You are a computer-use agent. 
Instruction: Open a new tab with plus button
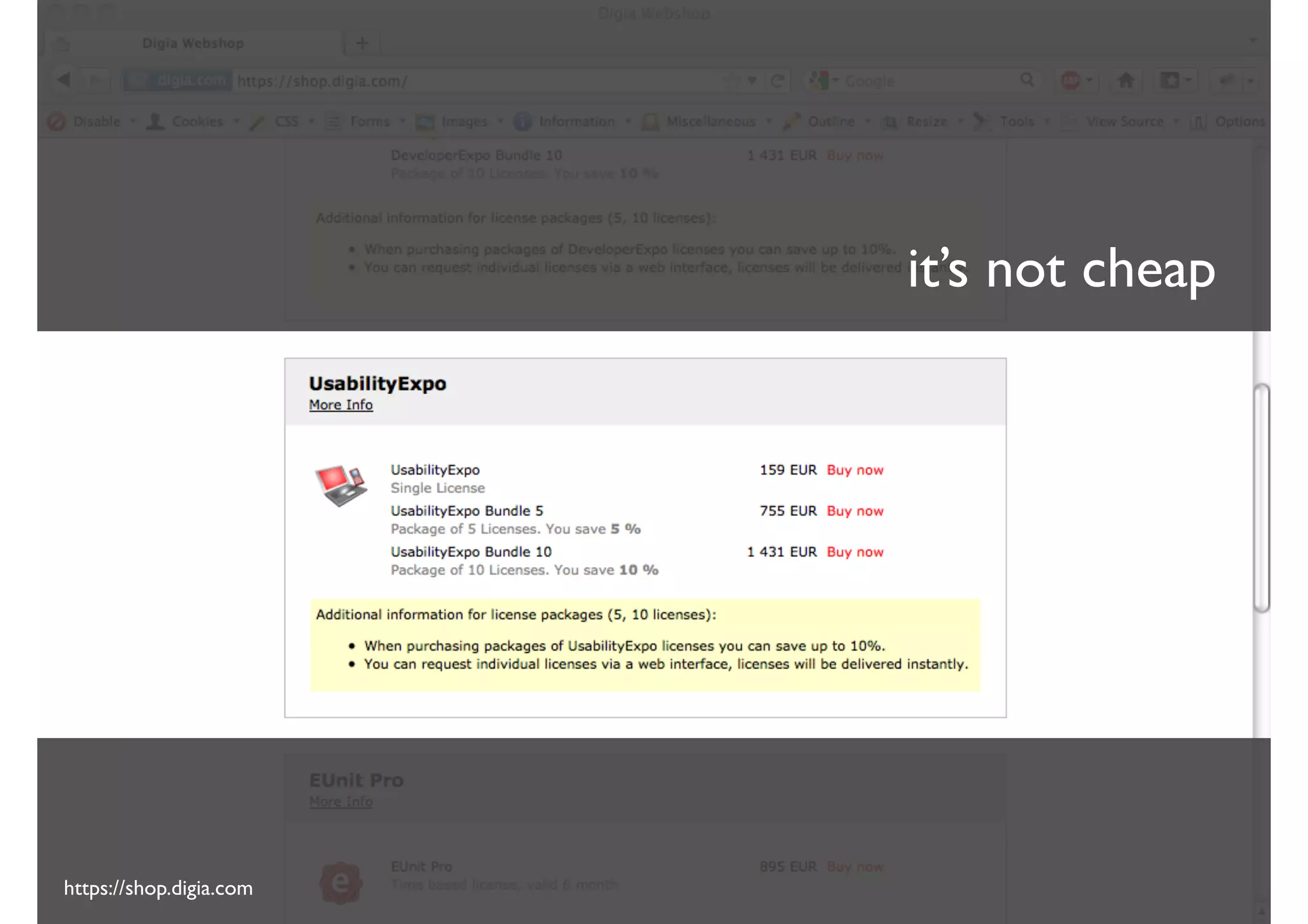361,43
